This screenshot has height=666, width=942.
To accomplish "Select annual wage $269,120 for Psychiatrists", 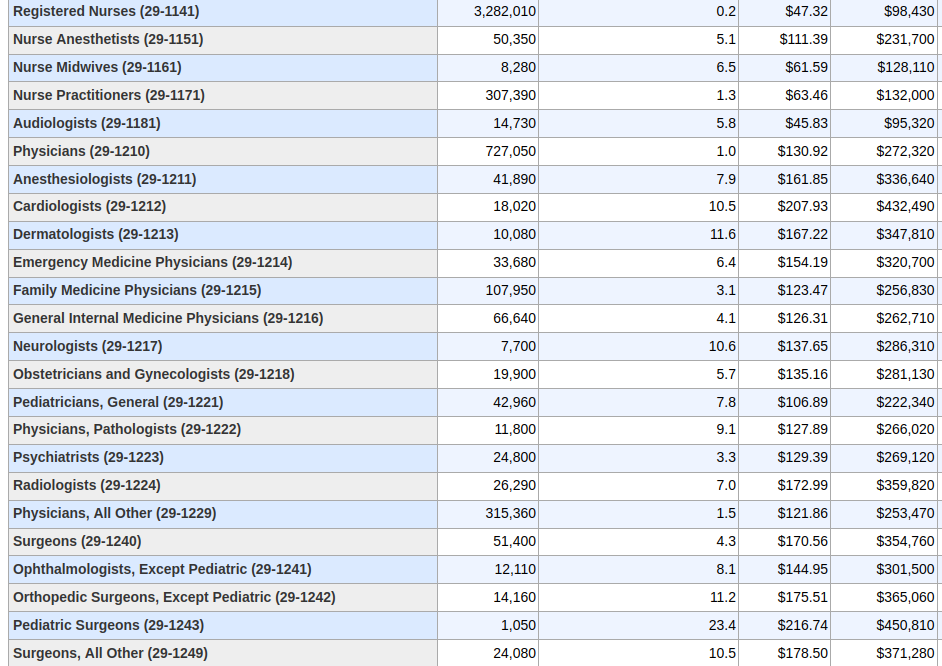I will click(x=905, y=458).
